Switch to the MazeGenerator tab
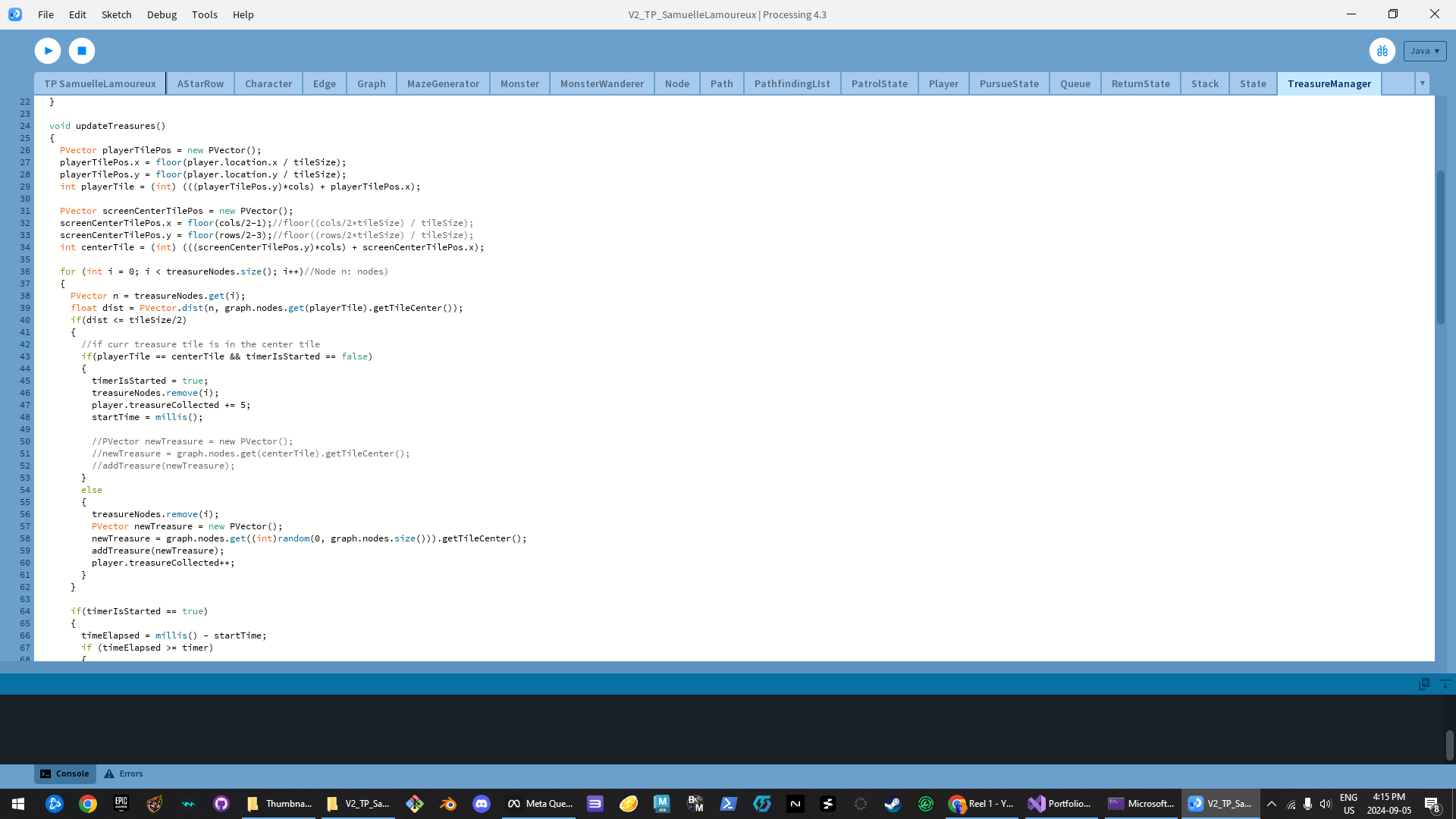 443,83
